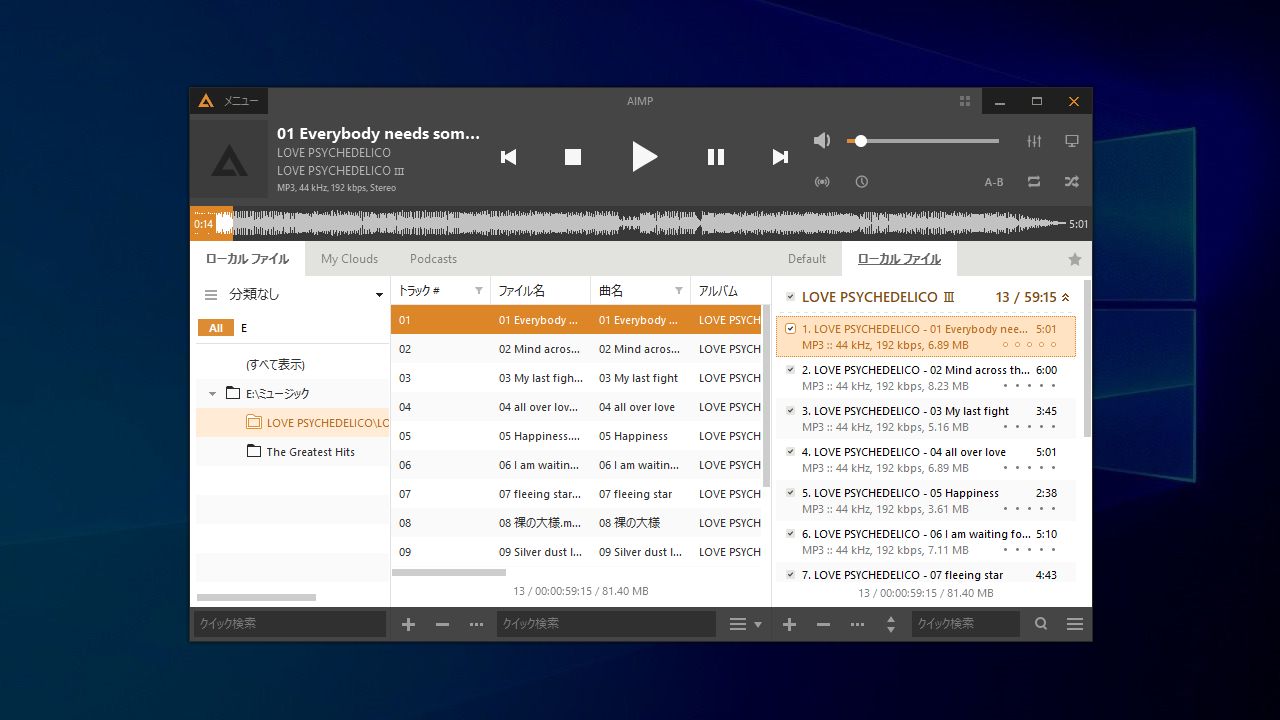Screen dimensions: 1280x720
Task: Click the middle クイック検索 search field
Action: click(x=606, y=624)
